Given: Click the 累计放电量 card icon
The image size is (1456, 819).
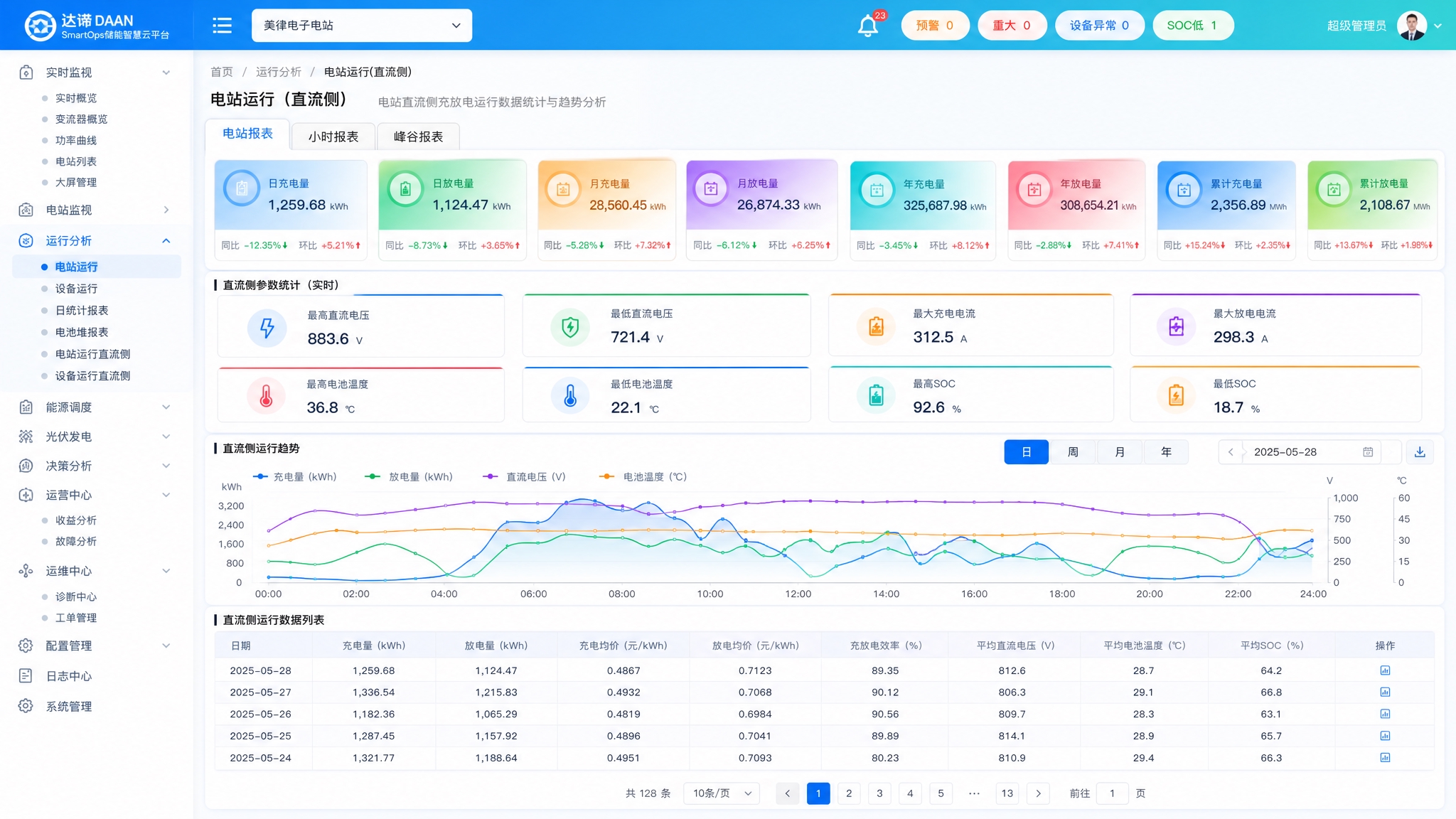Looking at the screenshot, I should (x=1334, y=190).
